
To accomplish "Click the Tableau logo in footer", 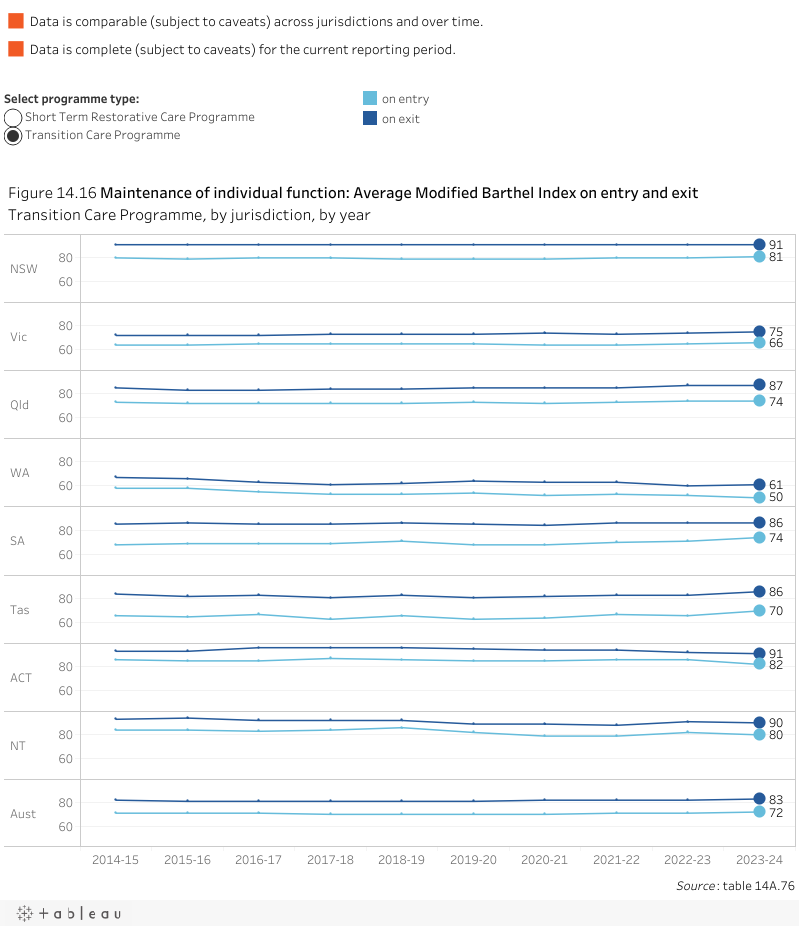I will click(69, 913).
